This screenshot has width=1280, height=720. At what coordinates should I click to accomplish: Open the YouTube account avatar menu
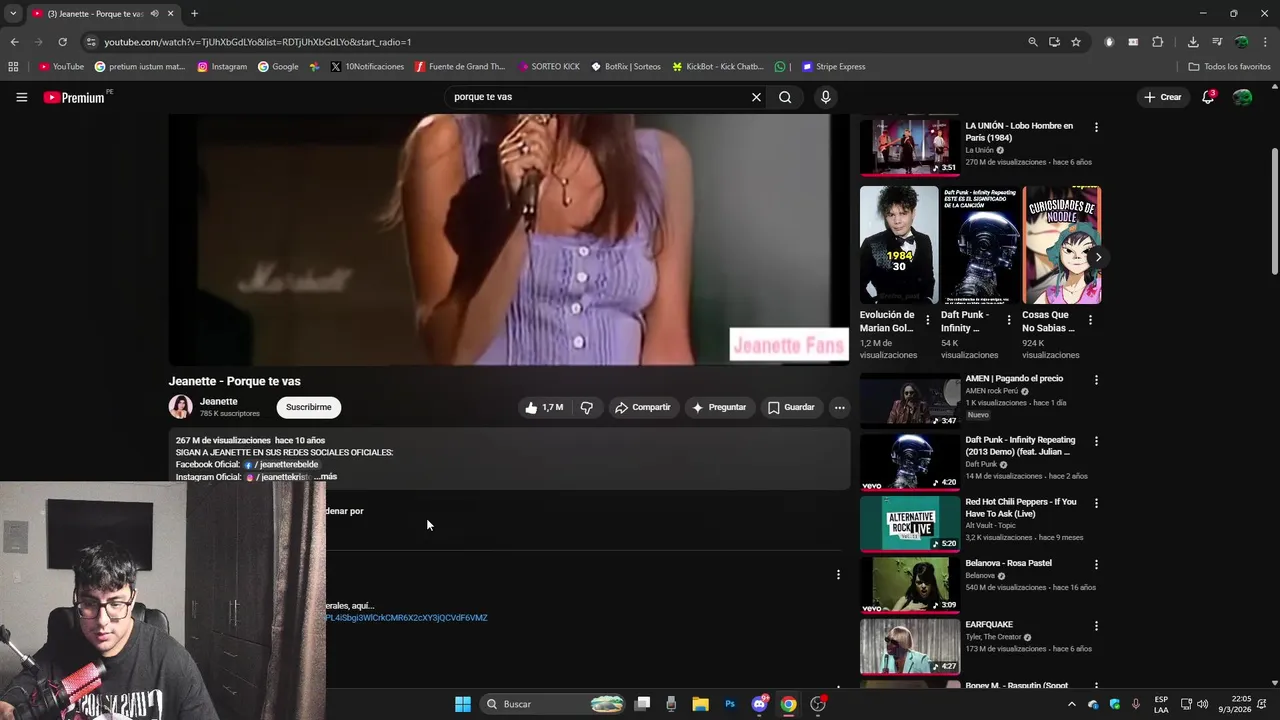(x=1242, y=97)
